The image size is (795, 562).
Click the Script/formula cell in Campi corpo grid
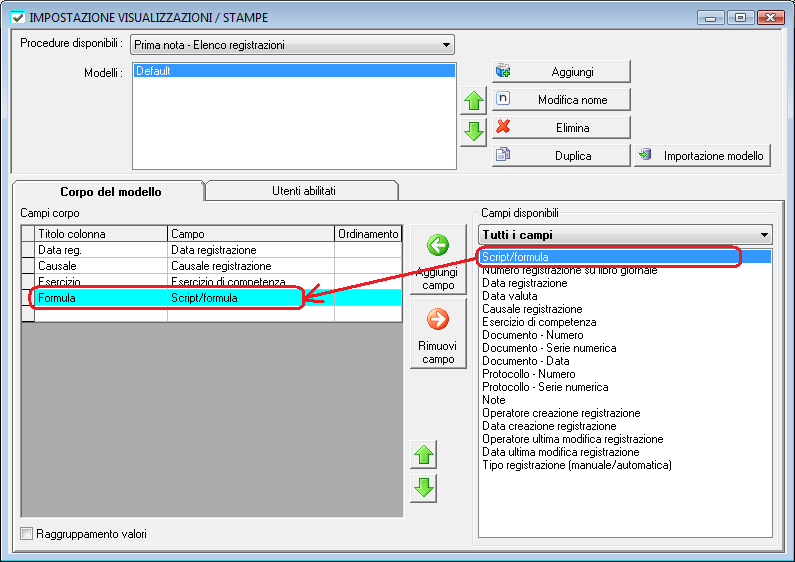[x=251, y=298]
